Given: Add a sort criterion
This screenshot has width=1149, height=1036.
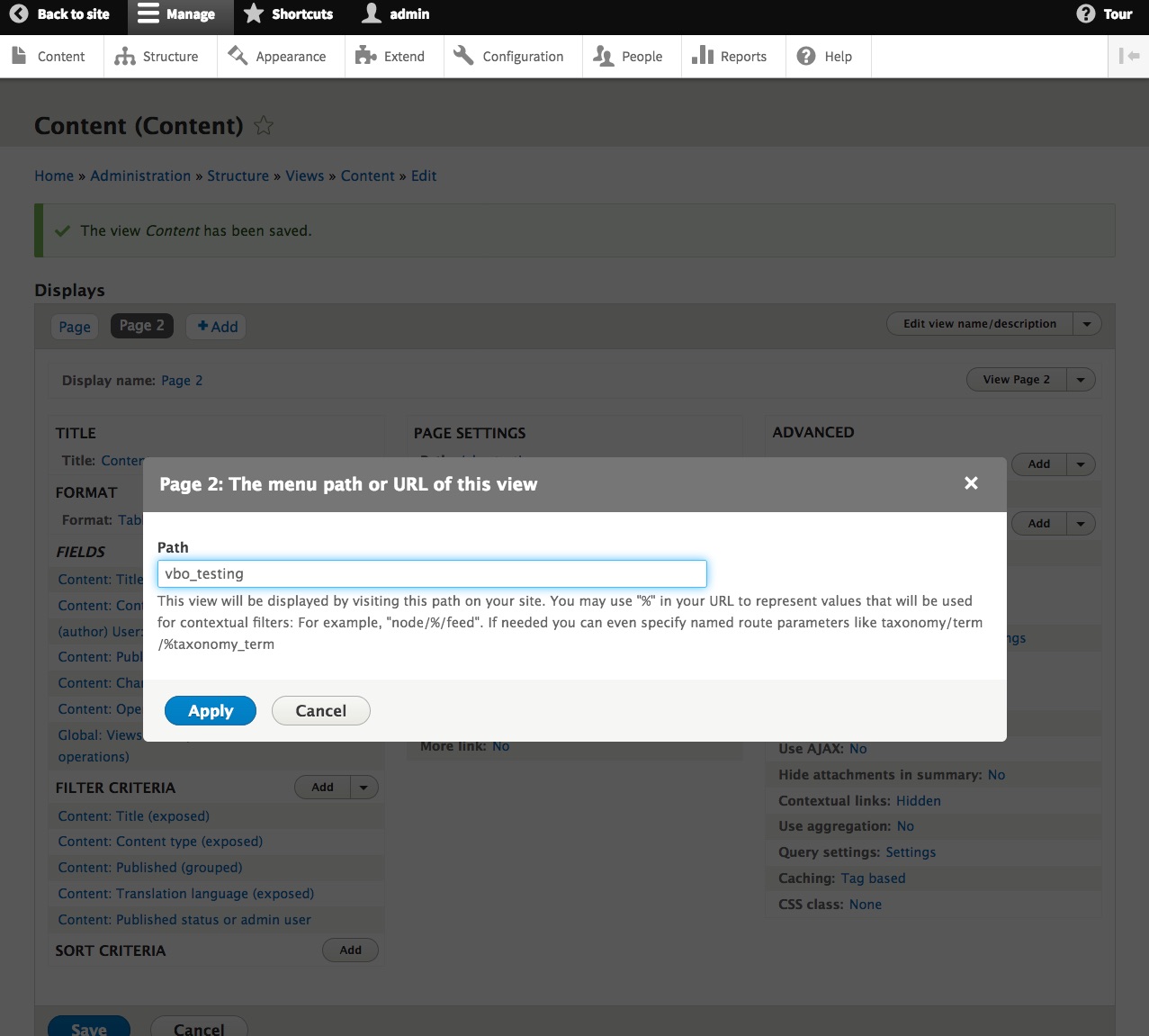Looking at the screenshot, I should pos(350,950).
